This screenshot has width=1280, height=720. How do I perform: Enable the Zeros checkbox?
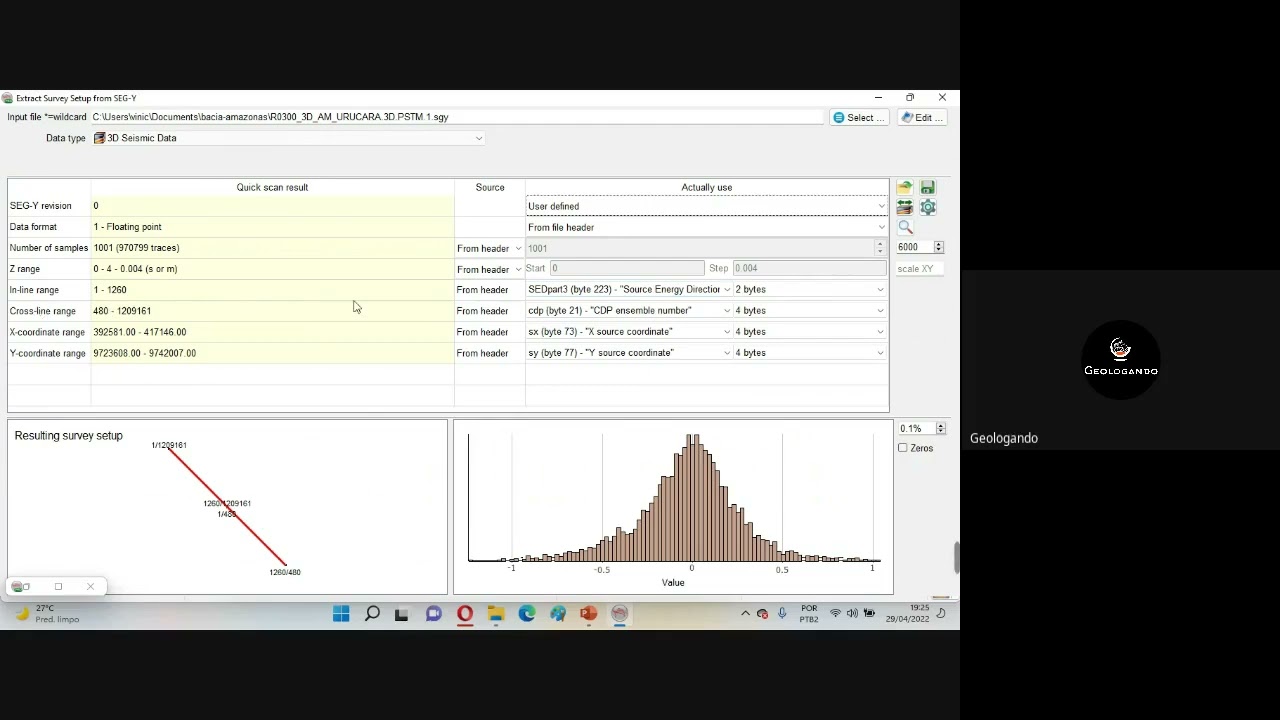tap(903, 448)
